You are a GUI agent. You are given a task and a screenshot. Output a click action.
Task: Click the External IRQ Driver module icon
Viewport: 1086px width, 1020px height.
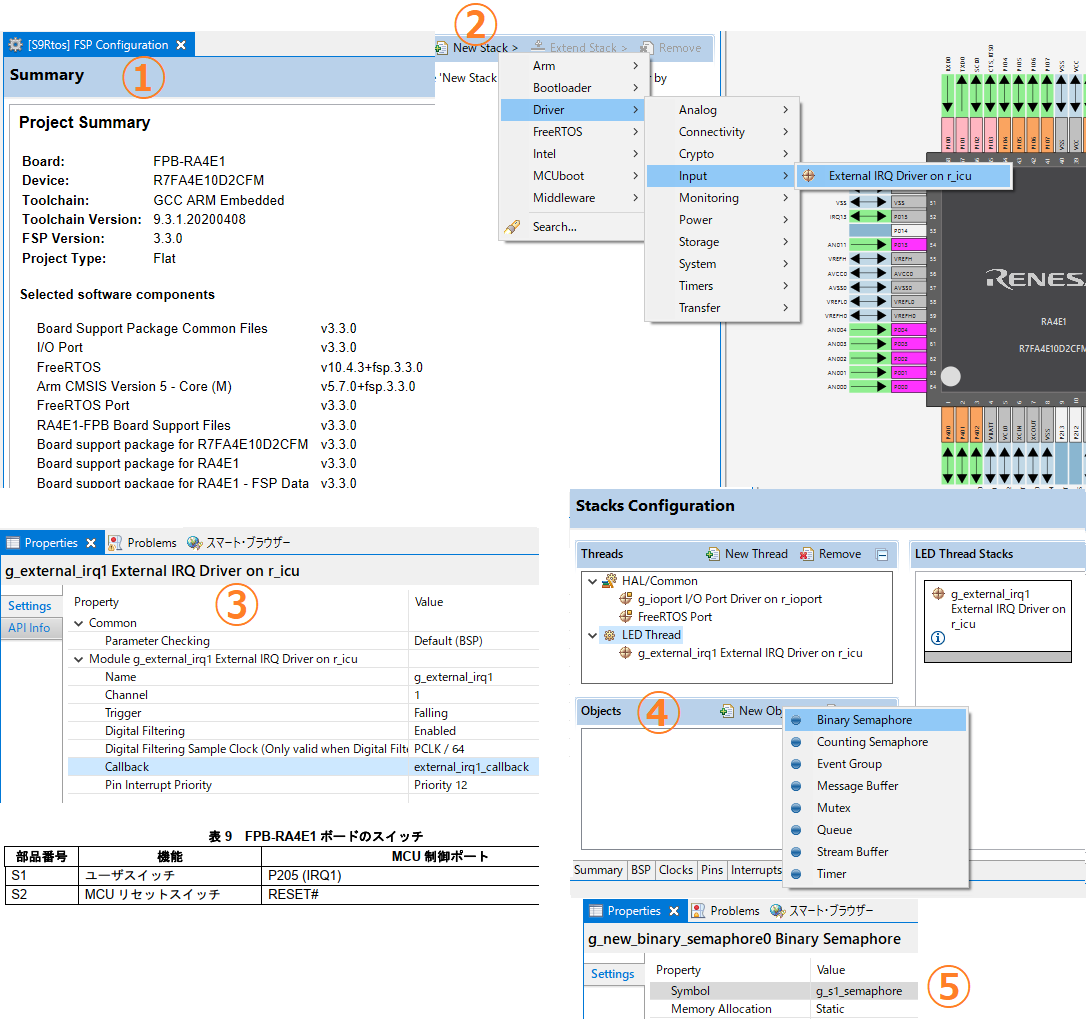(808, 176)
